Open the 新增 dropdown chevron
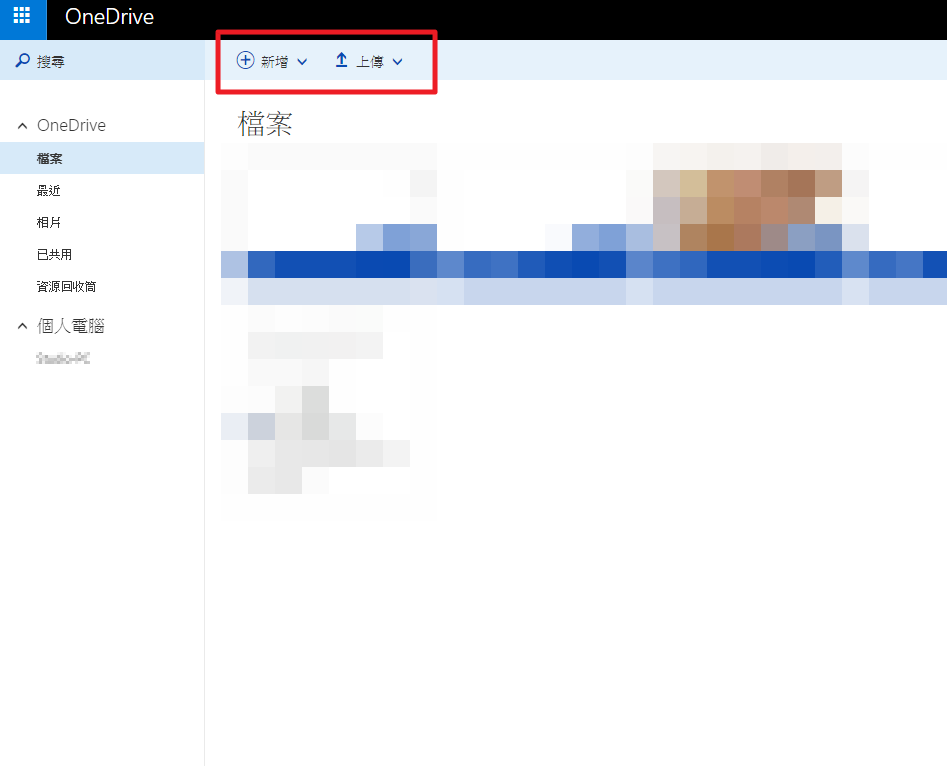The image size is (947, 766). 302,62
